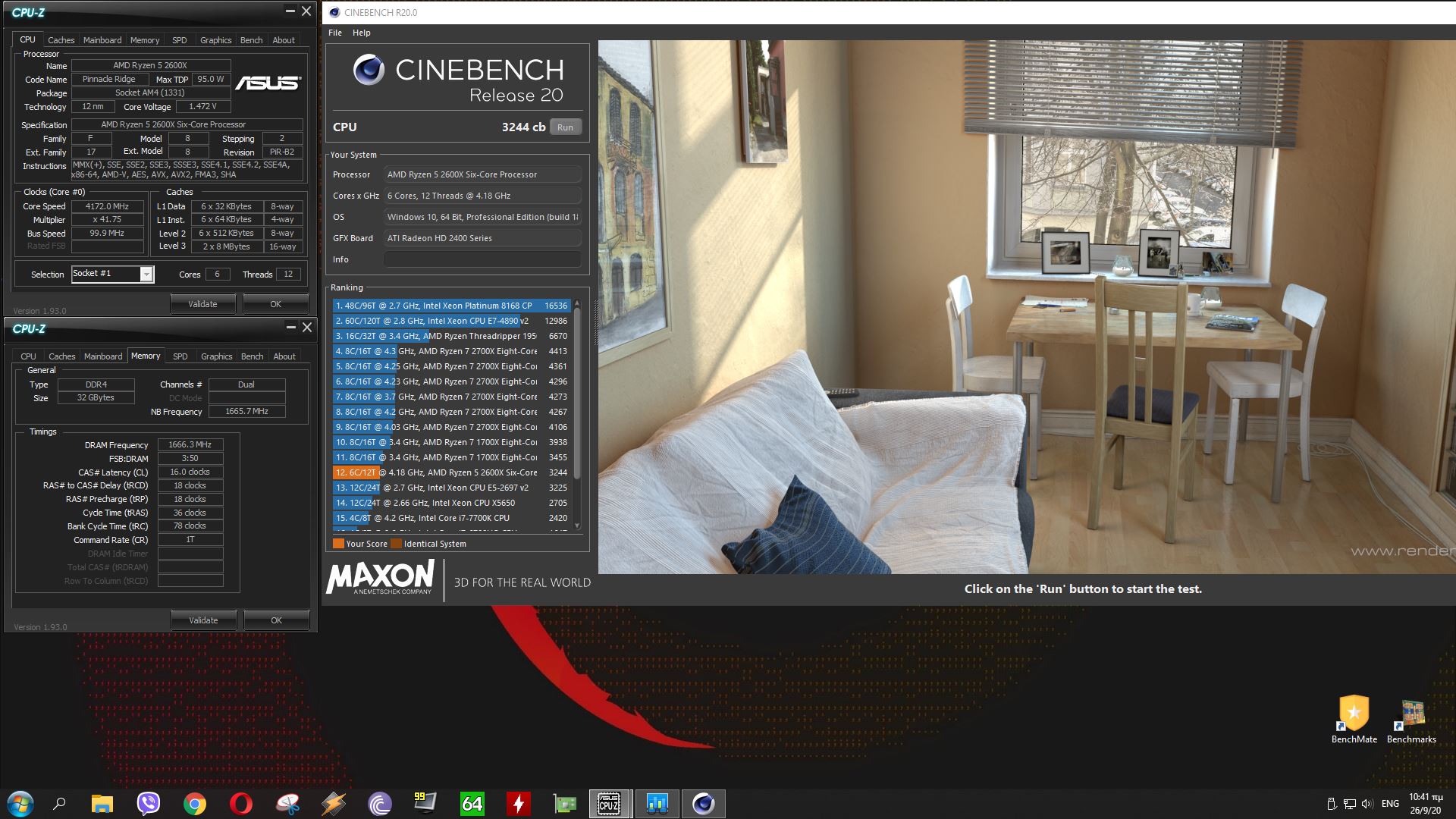Click the Cinebench title bar app icon
This screenshot has height=819, width=1456.
click(334, 12)
